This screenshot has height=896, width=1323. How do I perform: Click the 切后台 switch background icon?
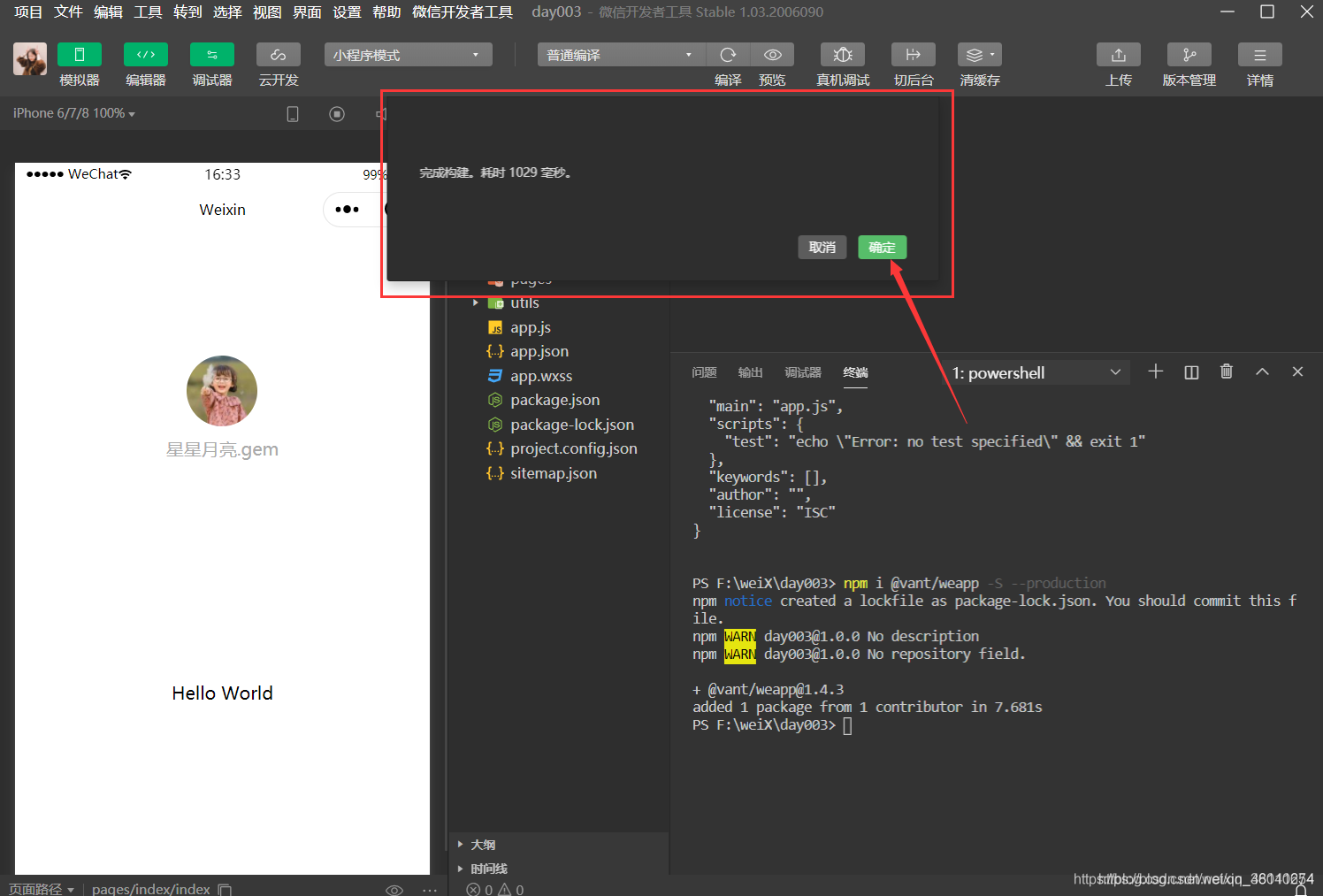pos(914,55)
